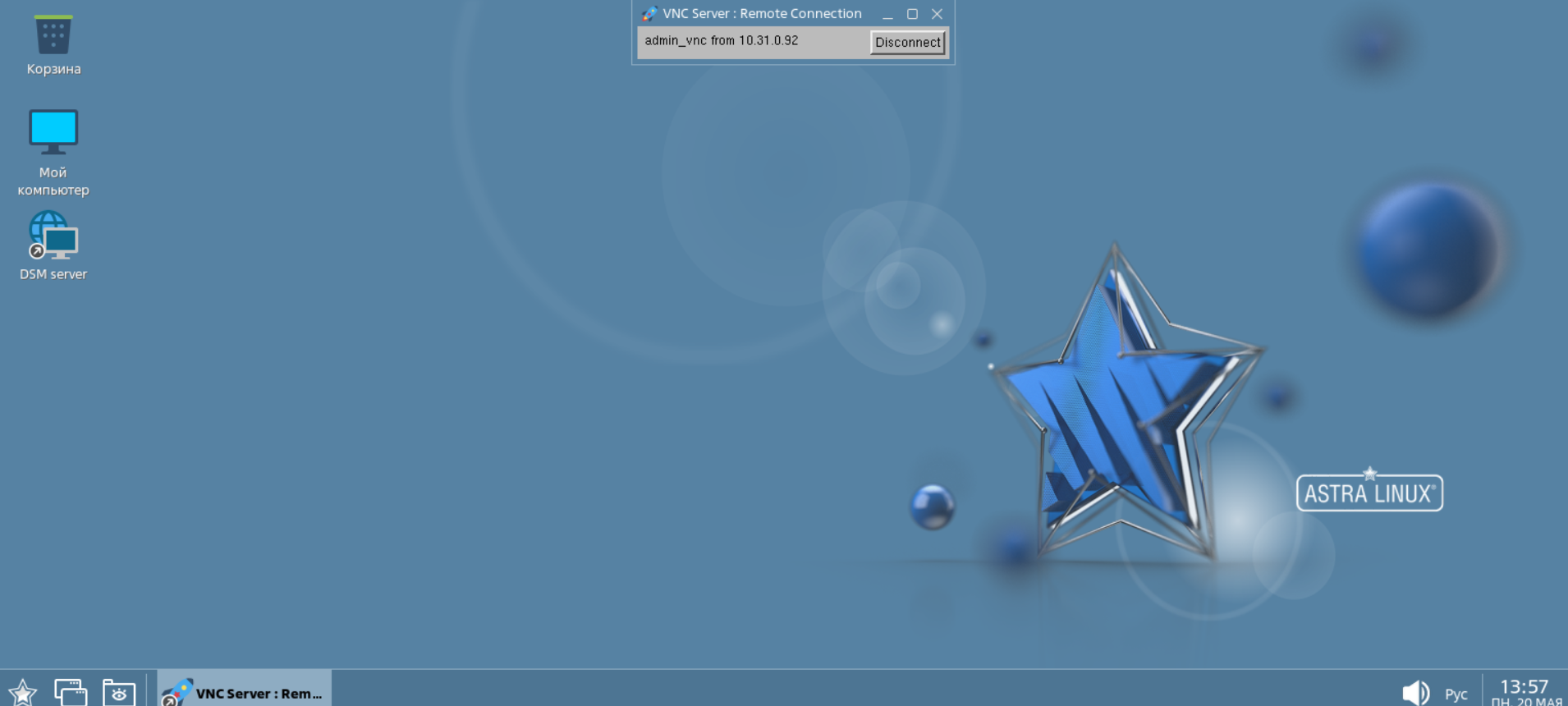The image size is (1568, 706).
Task: Click the ASTRA LINUX logo on wallpaper
Action: point(1369,493)
